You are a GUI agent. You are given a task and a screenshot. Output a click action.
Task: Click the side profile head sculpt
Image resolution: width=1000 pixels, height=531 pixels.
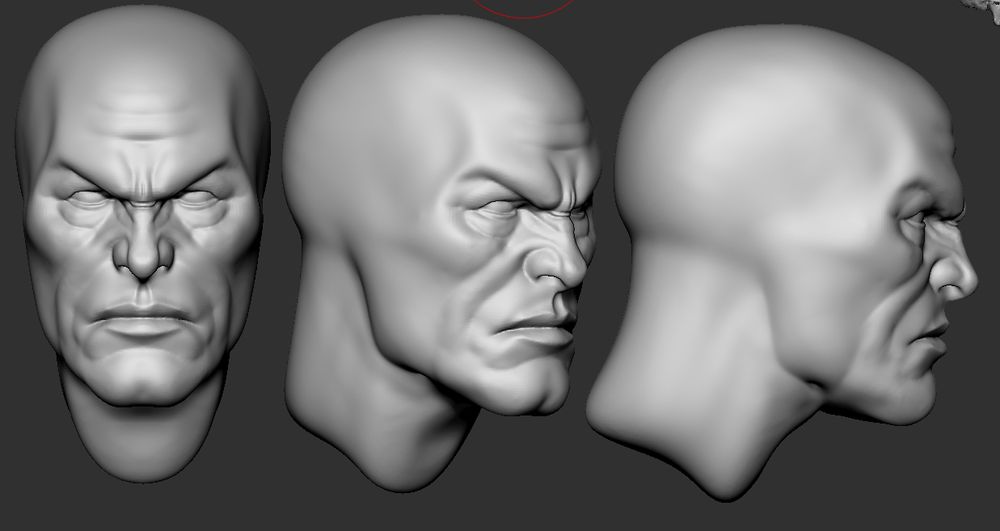click(x=781, y=261)
